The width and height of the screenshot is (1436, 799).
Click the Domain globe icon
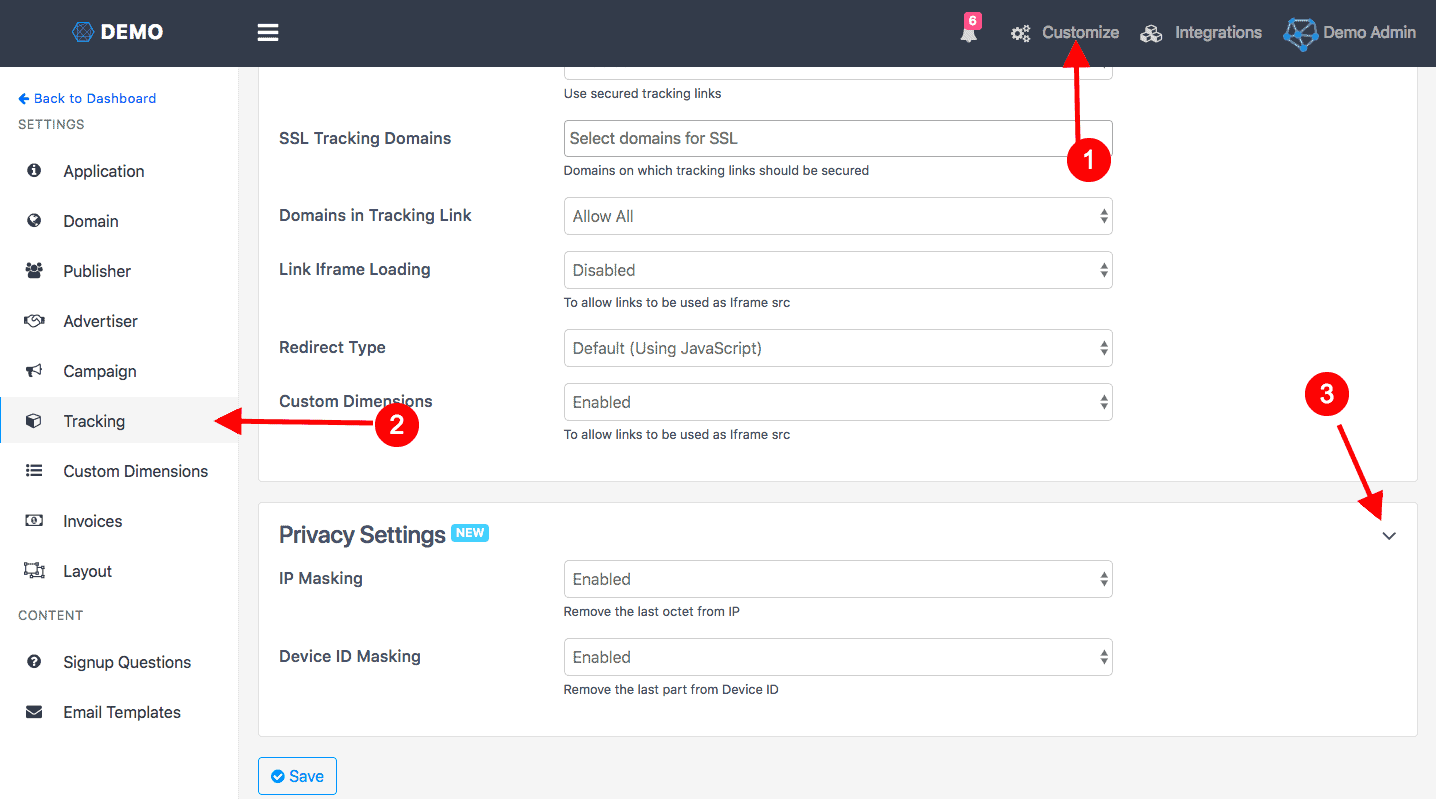34,221
